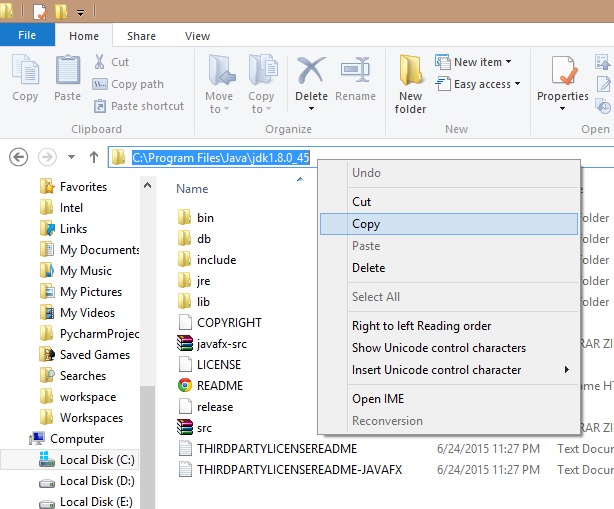Open the File menu tab
The height and width of the screenshot is (509, 614).
[x=27, y=35]
